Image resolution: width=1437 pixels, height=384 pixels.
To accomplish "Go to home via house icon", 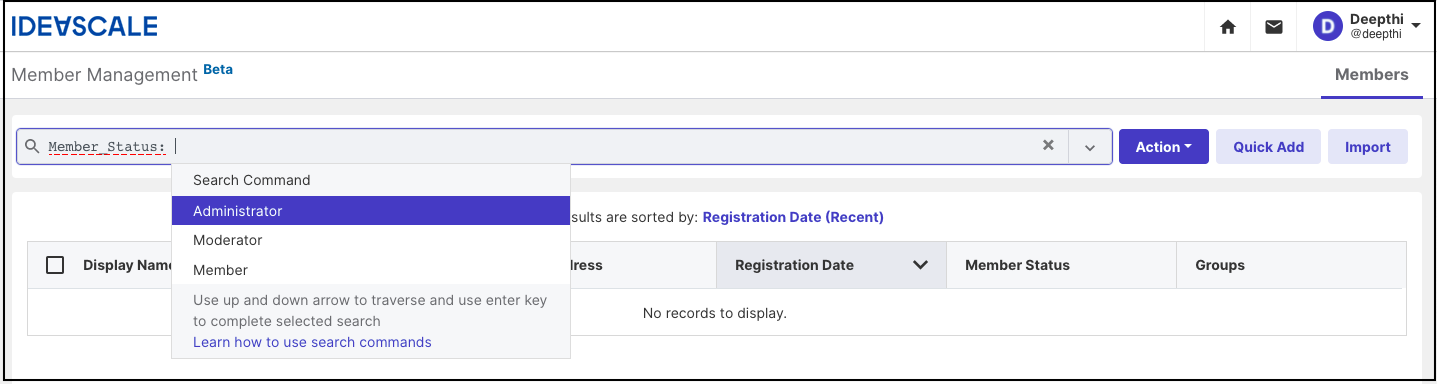I will pyautogui.click(x=1228, y=27).
